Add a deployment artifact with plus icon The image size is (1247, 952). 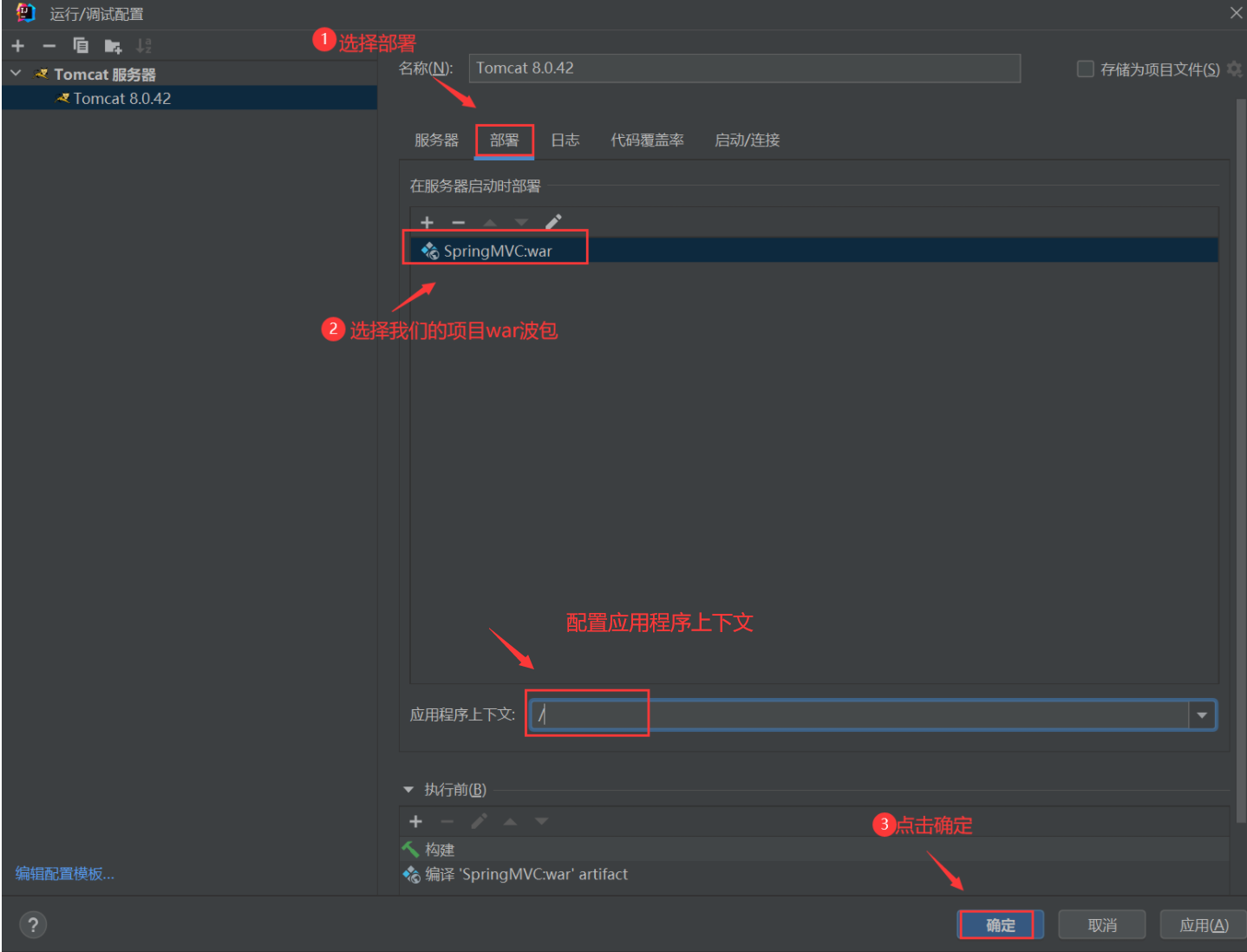tap(427, 223)
